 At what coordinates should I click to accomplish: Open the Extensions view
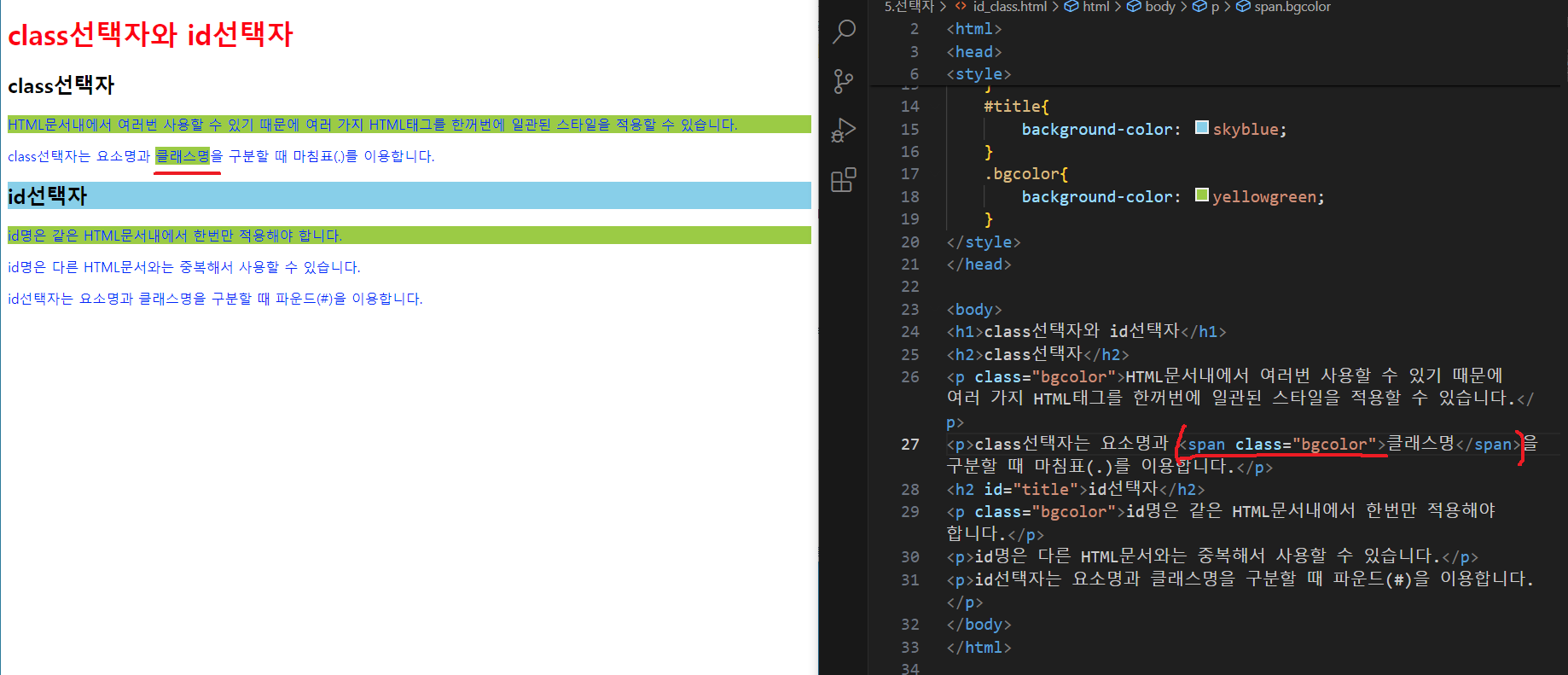(x=844, y=180)
